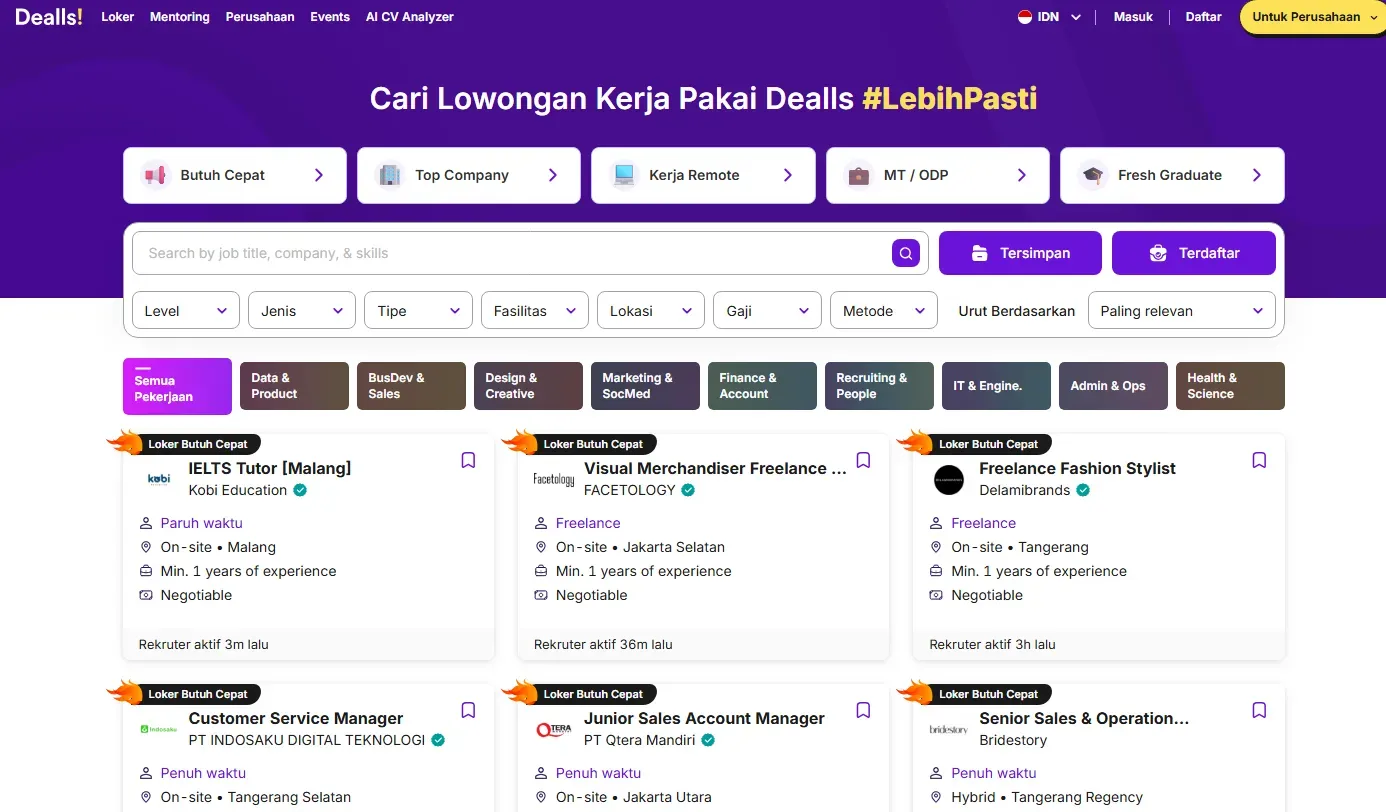
Task: Open the Fresh Graduate quick filter card
Action: click(x=1172, y=175)
